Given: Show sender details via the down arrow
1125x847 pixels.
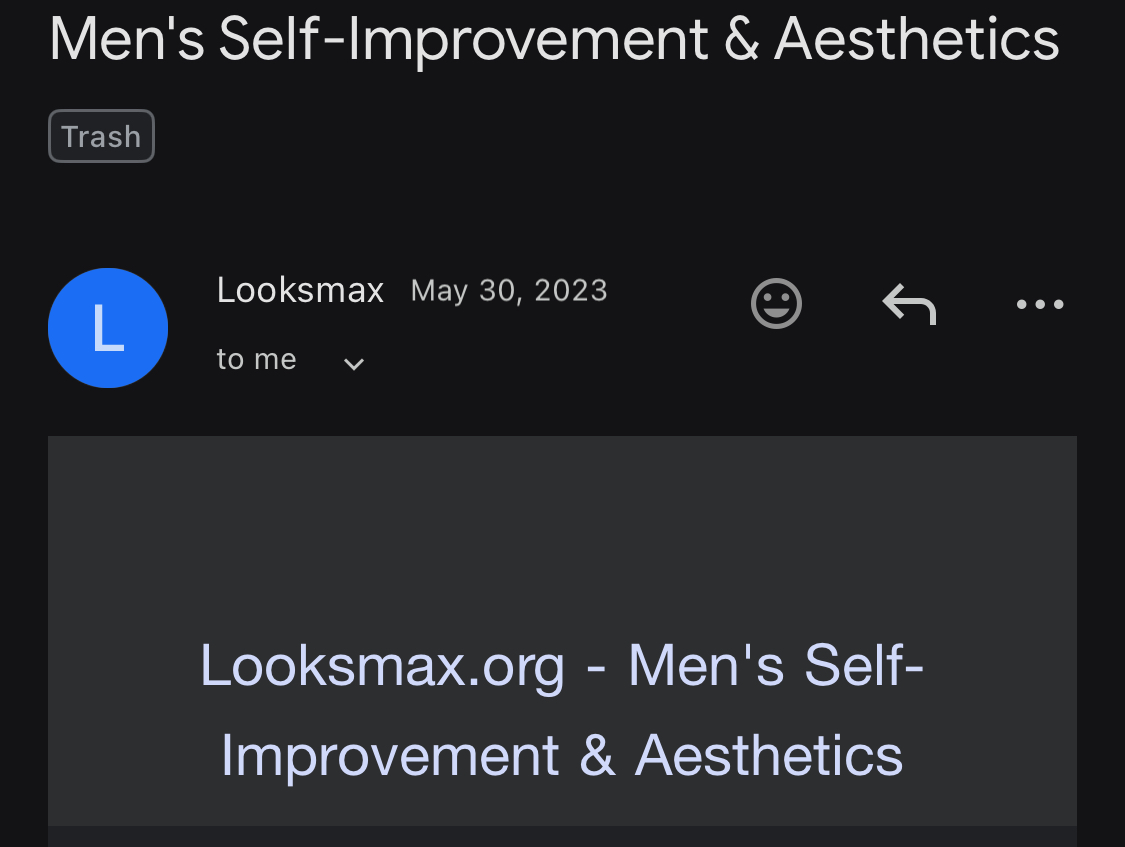Looking at the screenshot, I should point(353,363).
